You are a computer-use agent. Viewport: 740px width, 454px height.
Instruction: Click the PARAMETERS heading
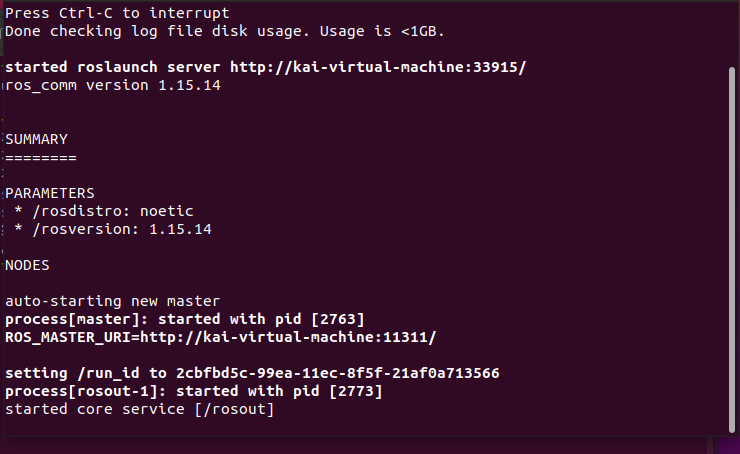(50, 193)
